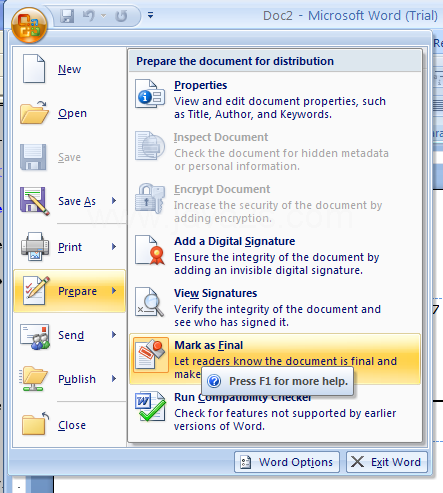Select the Send menu label
The height and width of the screenshot is (493, 443).
click(x=71, y=335)
